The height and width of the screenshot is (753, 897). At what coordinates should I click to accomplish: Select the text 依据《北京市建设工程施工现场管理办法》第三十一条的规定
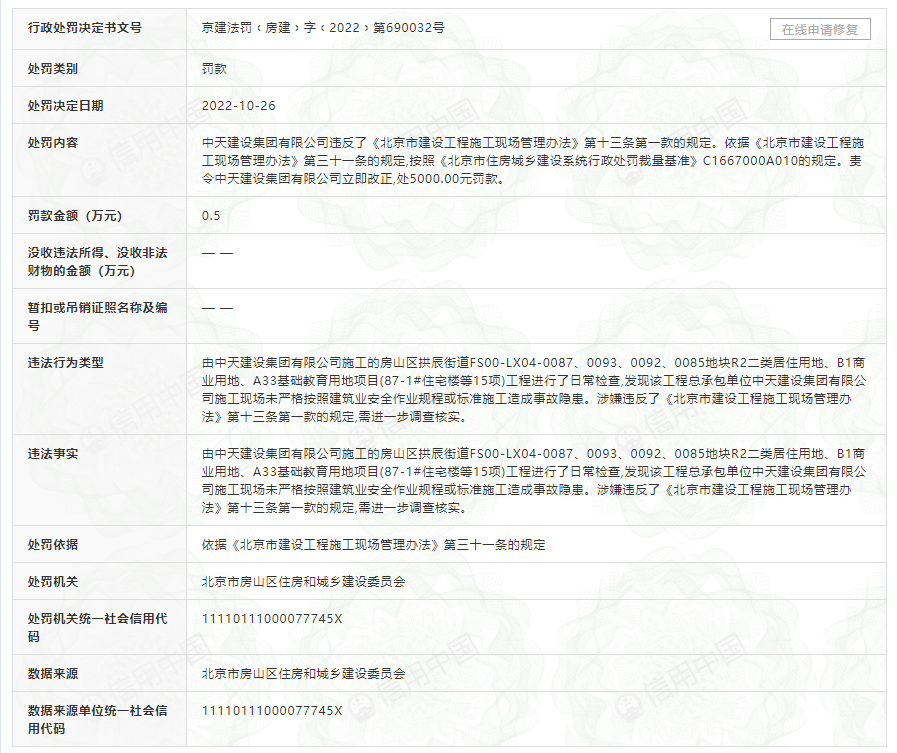pos(374,544)
